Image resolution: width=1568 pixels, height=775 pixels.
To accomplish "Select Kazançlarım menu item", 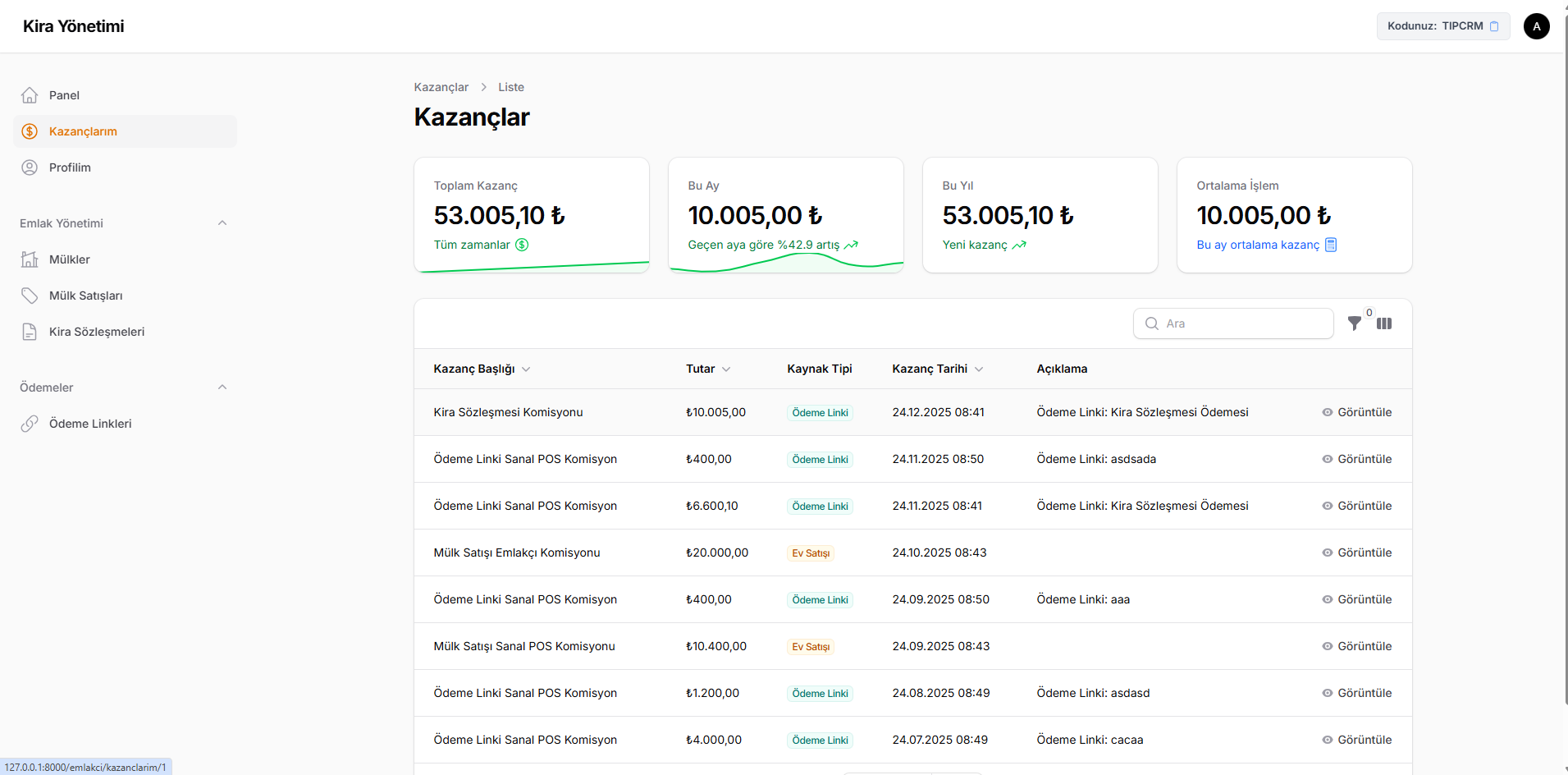I will 83,131.
